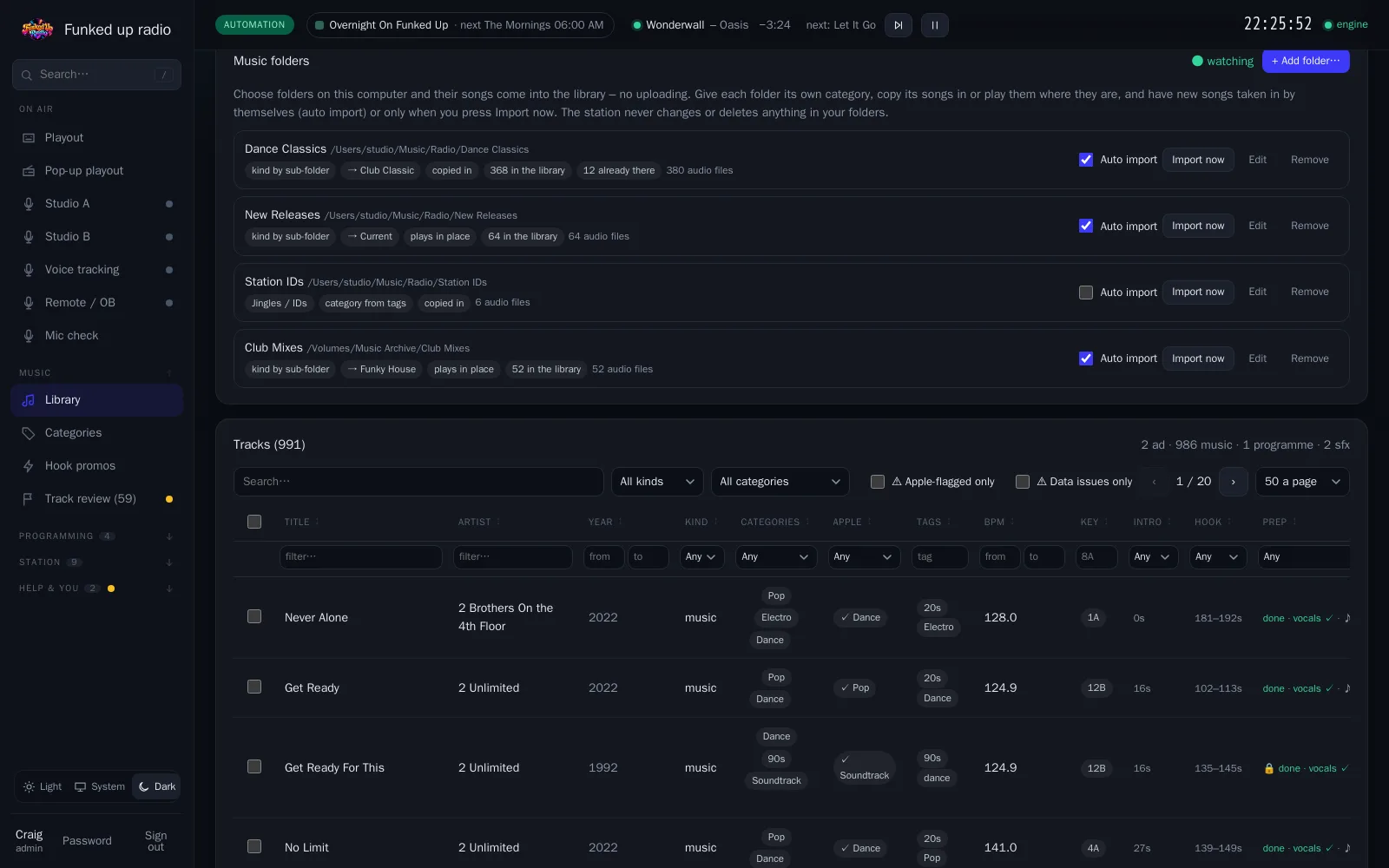1389x868 pixels.
Task: Go to Studio A
Action: (96, 204)
